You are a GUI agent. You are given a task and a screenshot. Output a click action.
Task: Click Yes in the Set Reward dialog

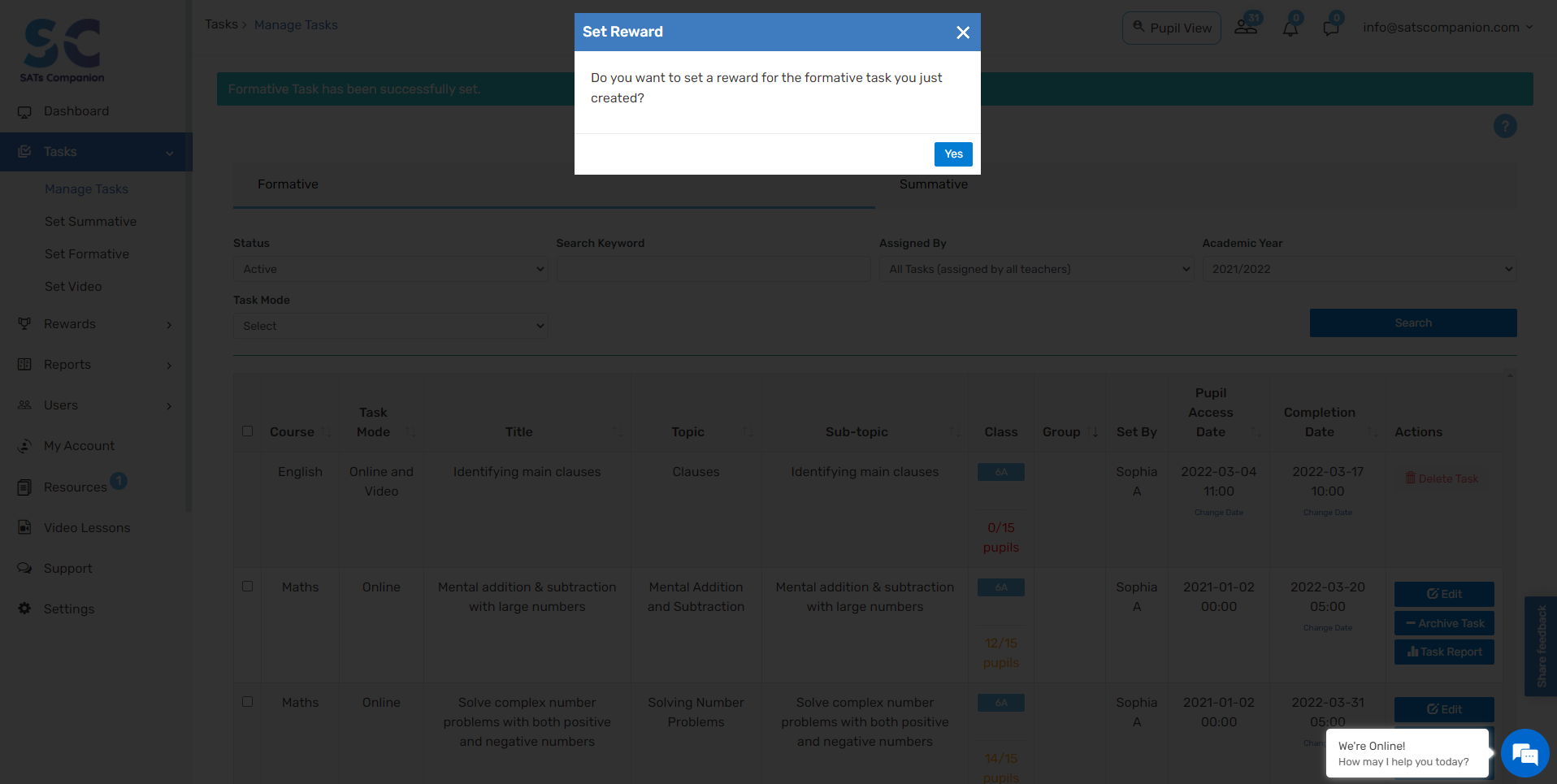click(x=953, y=154)
